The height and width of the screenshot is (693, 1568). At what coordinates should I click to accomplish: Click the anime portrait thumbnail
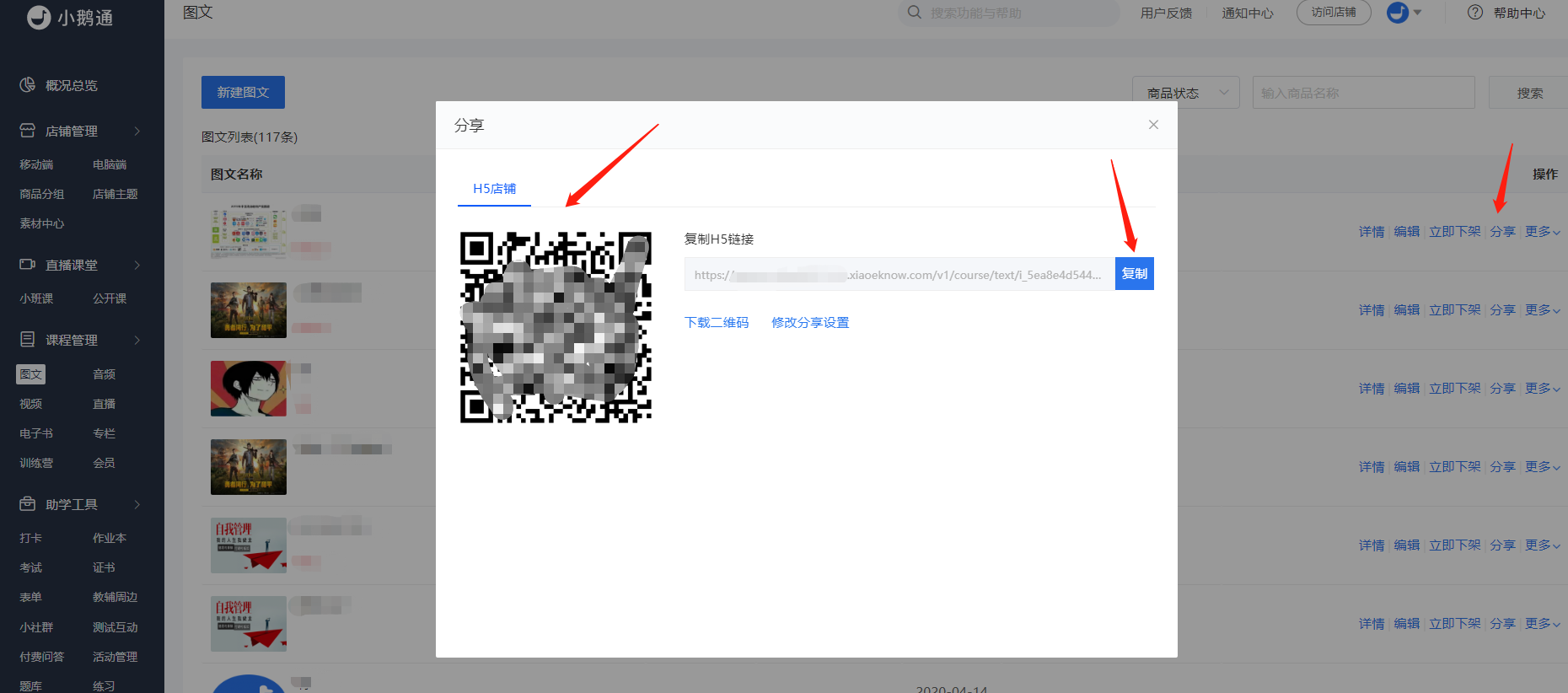pos(249,389)
